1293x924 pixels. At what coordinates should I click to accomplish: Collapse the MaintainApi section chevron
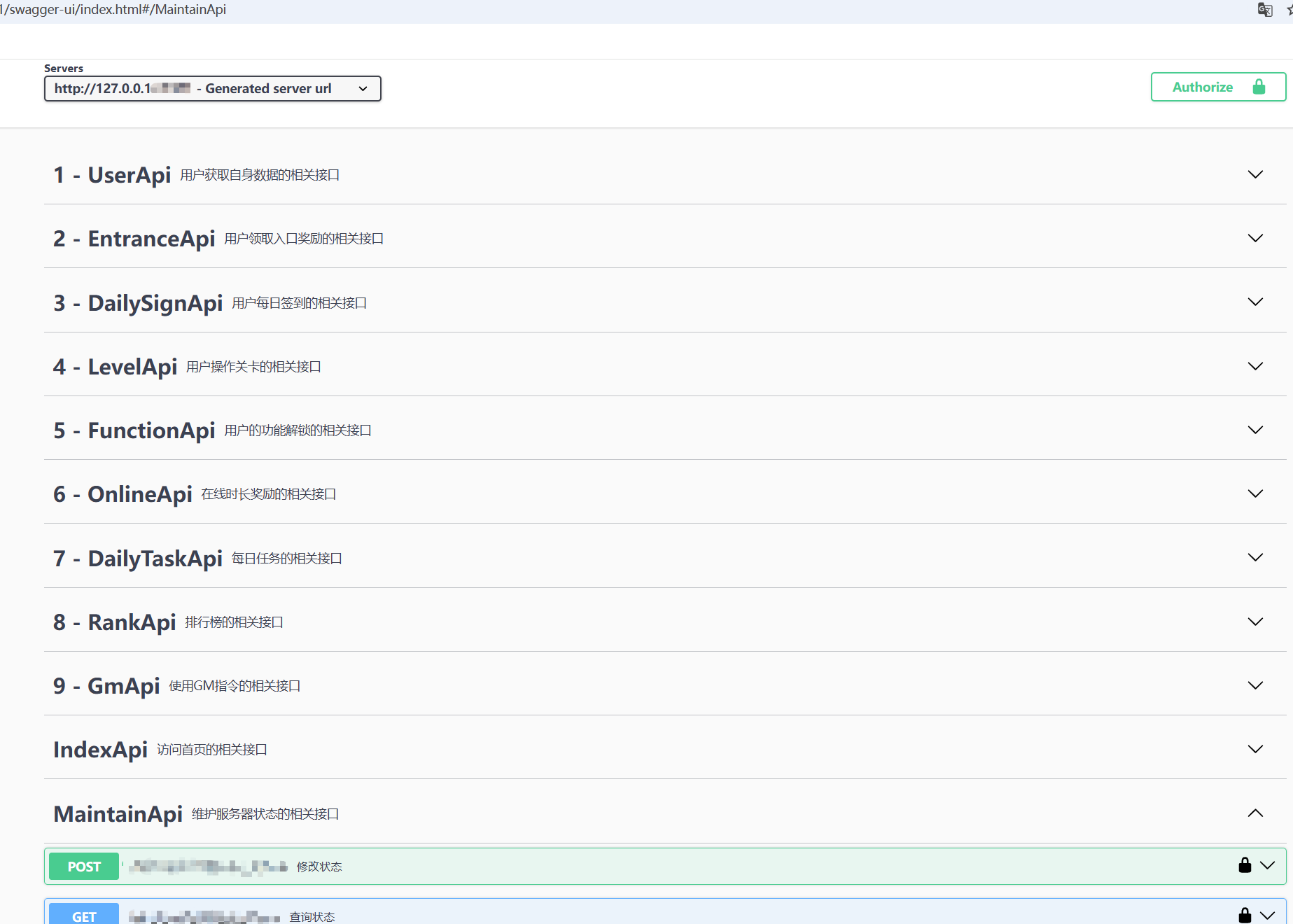[1255, 813]
